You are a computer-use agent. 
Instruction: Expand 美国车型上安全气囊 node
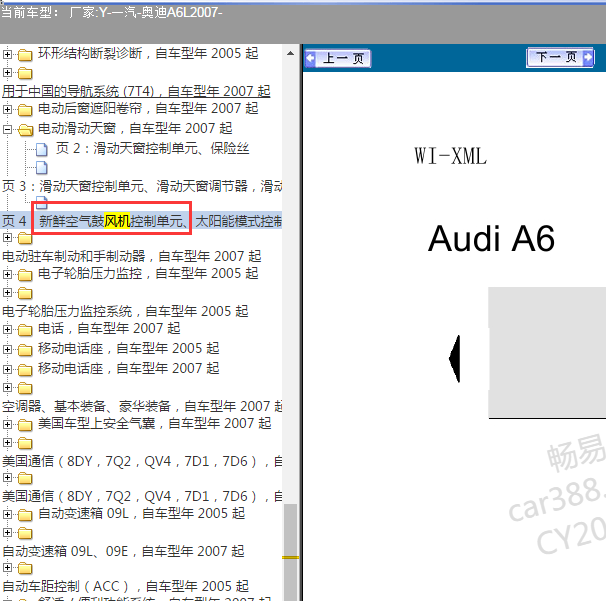click(x=7, y=424)
